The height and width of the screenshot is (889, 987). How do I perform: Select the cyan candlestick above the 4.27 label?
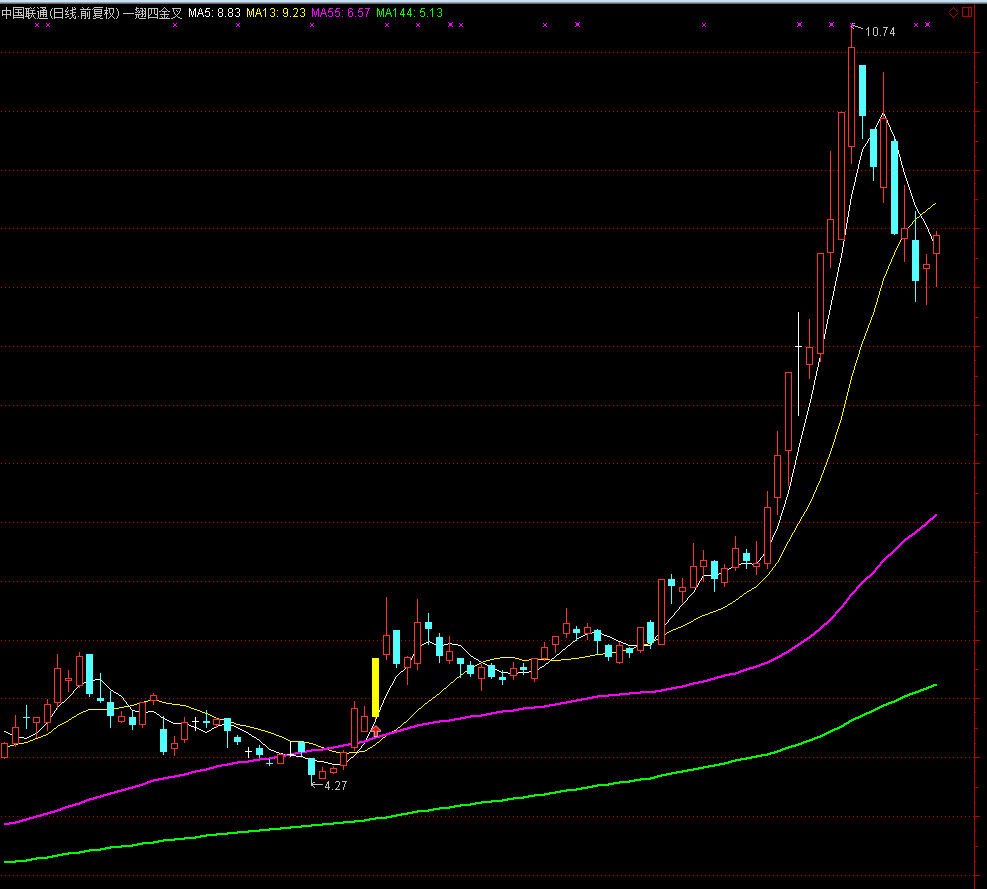(311, 767)
